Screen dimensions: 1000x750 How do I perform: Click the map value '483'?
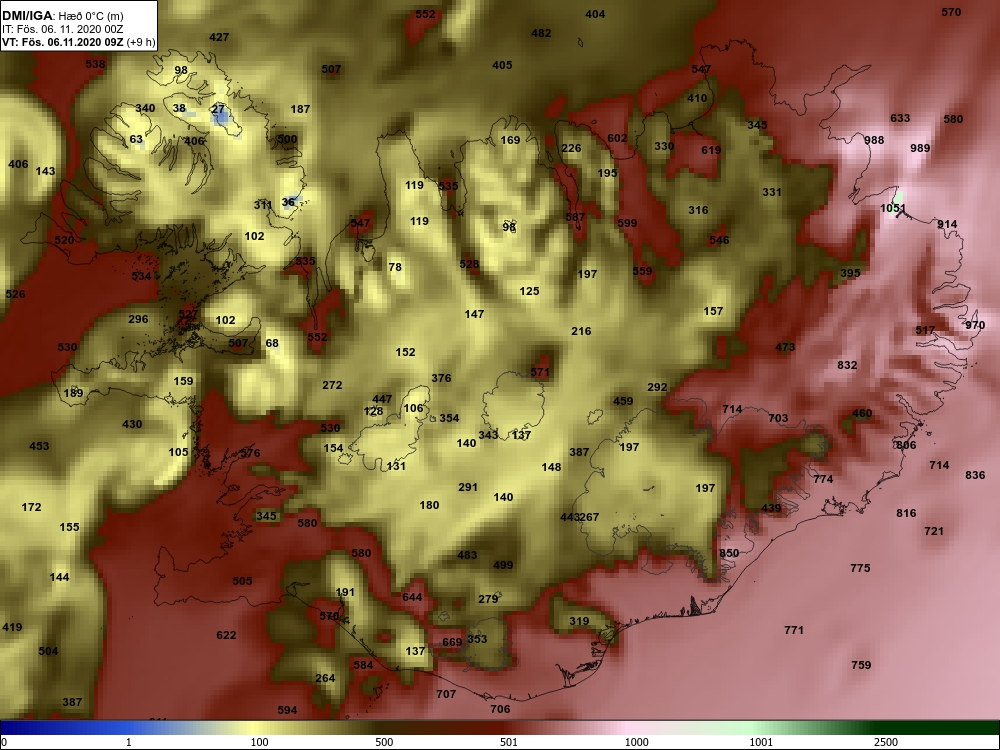pyautogui.click(x=467, y=555)
